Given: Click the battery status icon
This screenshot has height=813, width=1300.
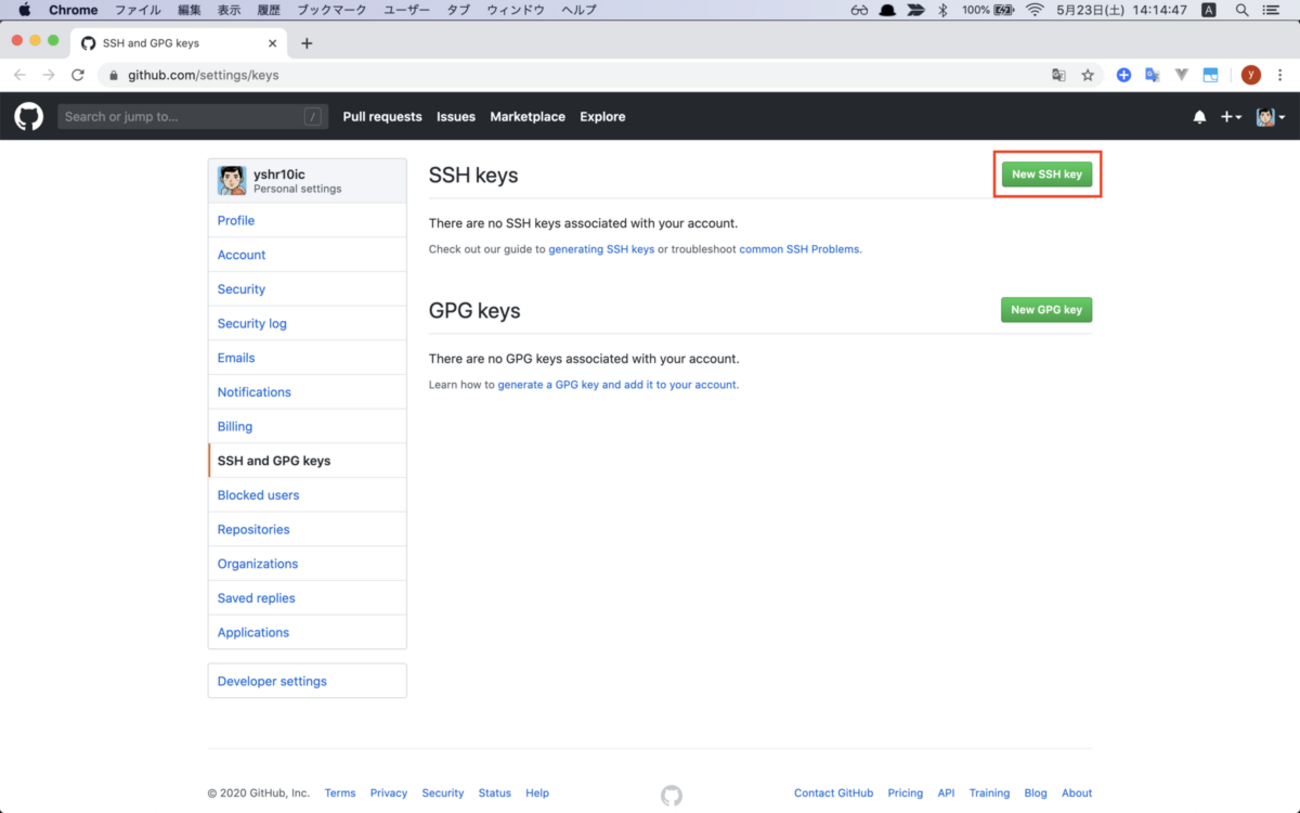Looking at the screenshot, I should pyautogui.click(x=1004, y=10).
